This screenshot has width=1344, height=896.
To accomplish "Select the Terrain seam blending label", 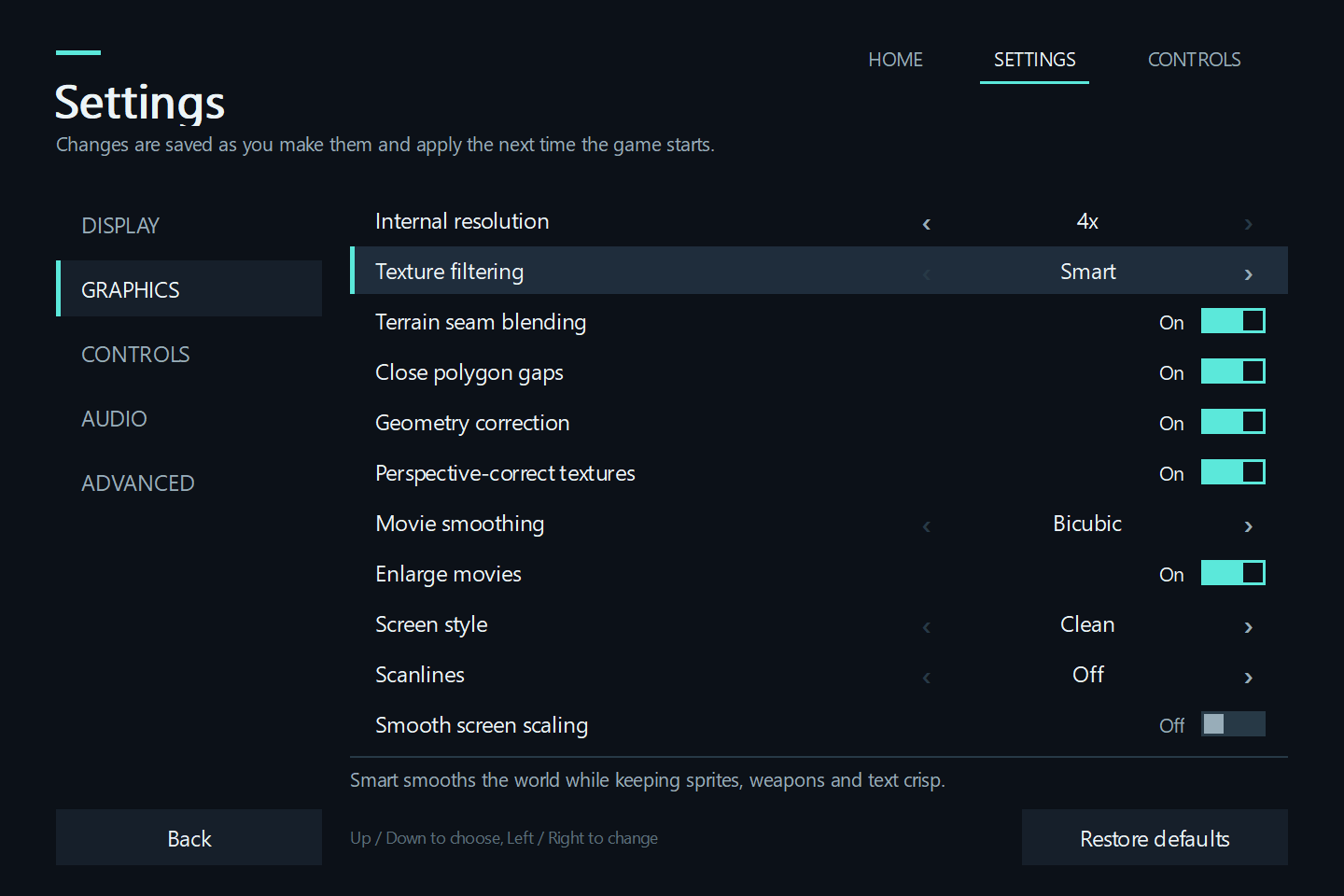I will 481,322.
